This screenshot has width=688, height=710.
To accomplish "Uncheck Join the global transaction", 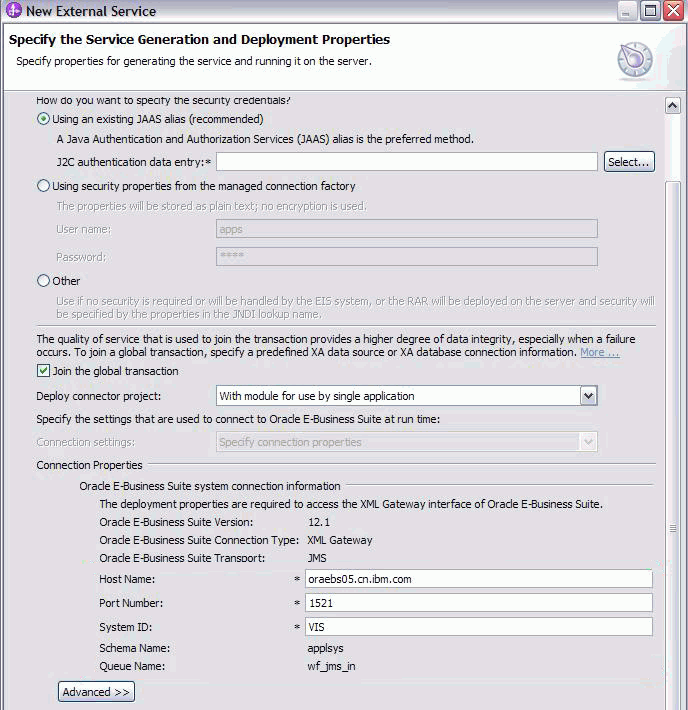I will tap(43, 371).
